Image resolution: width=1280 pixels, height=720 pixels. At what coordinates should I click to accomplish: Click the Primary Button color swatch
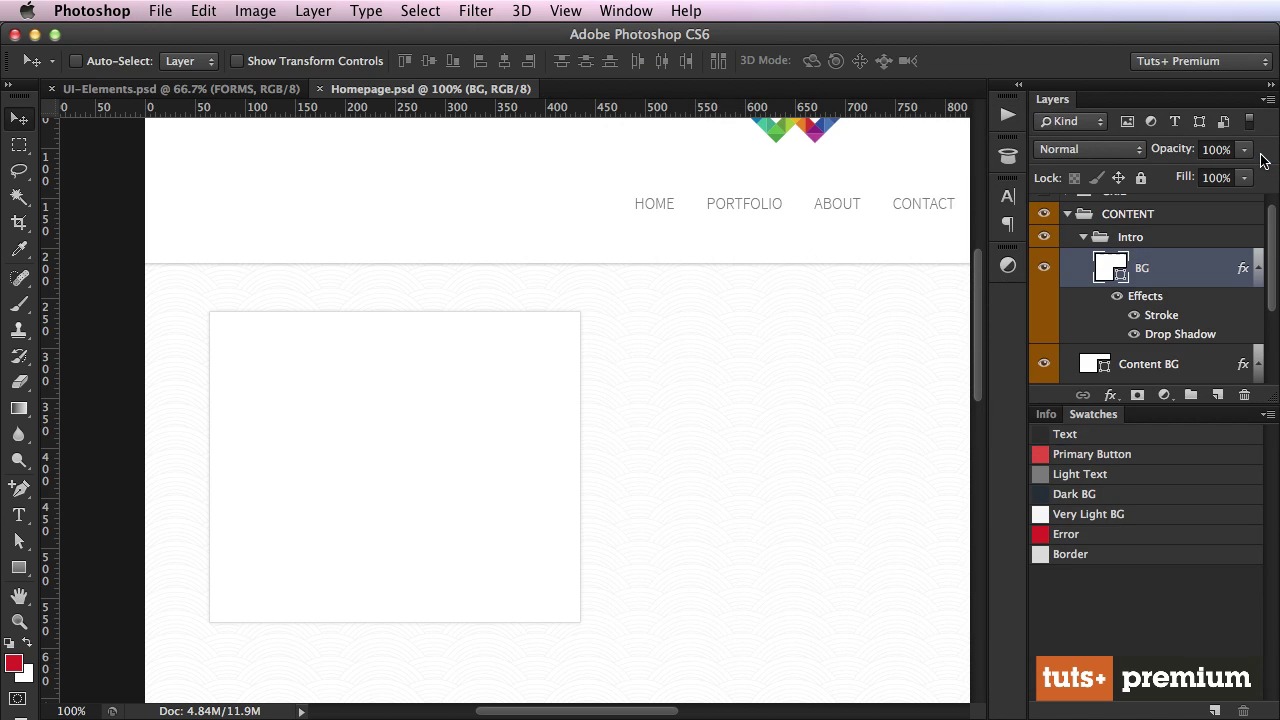tap(1040, 454)
